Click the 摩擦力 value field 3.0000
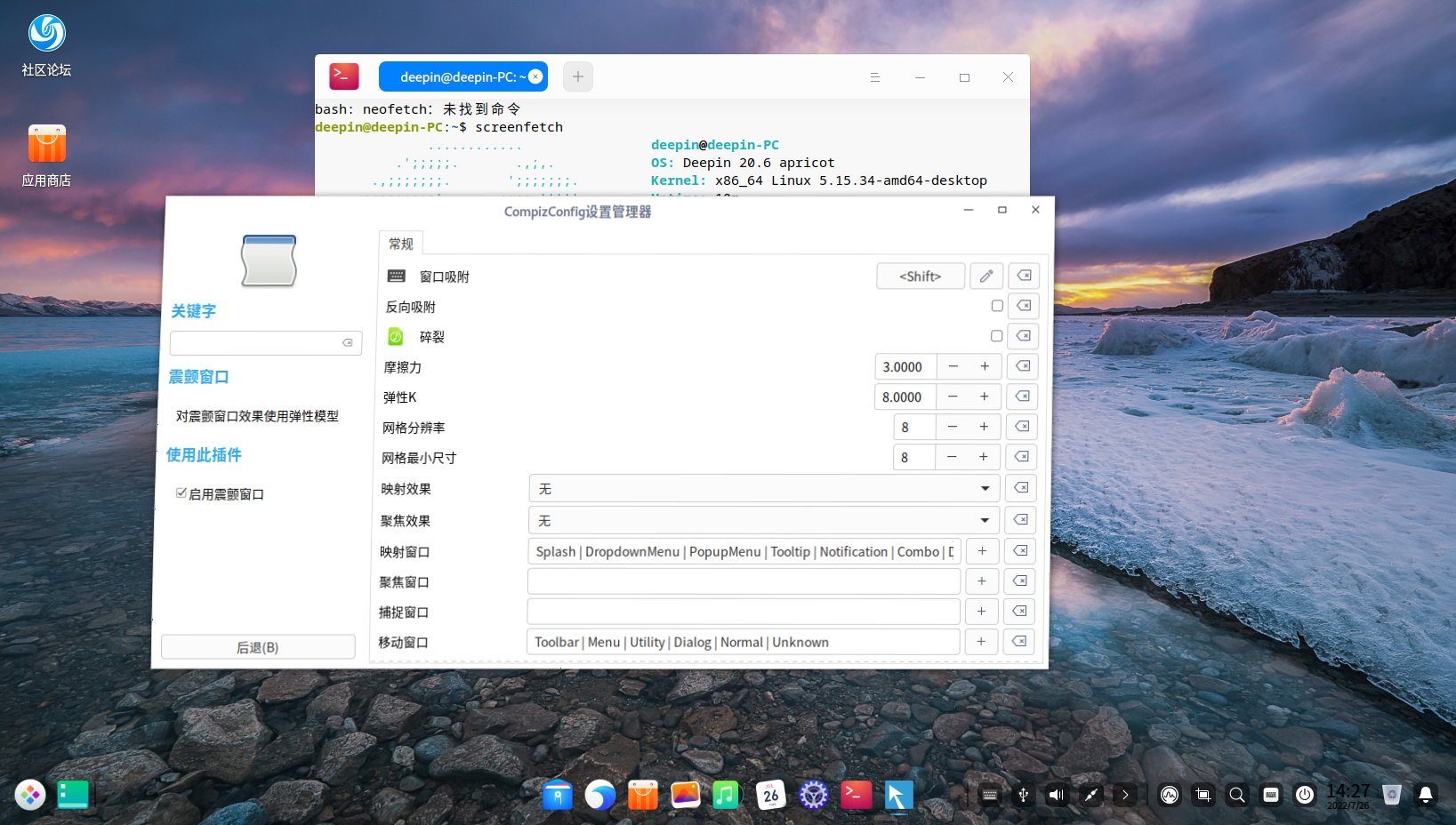The height and width of the screenshot is (825, 1456). [906, 366]
